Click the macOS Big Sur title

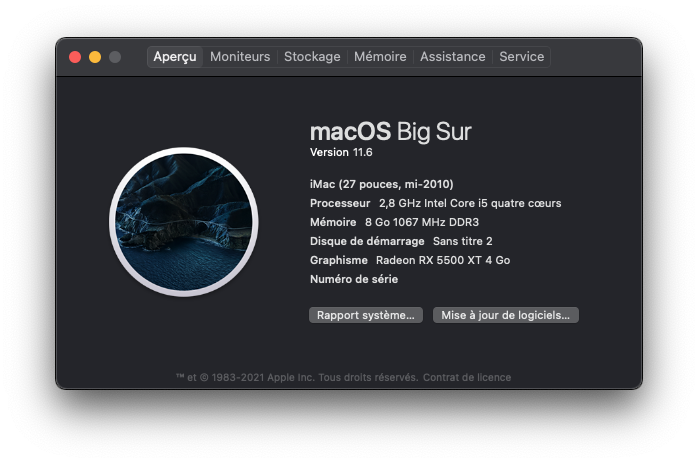pos(390,132)
